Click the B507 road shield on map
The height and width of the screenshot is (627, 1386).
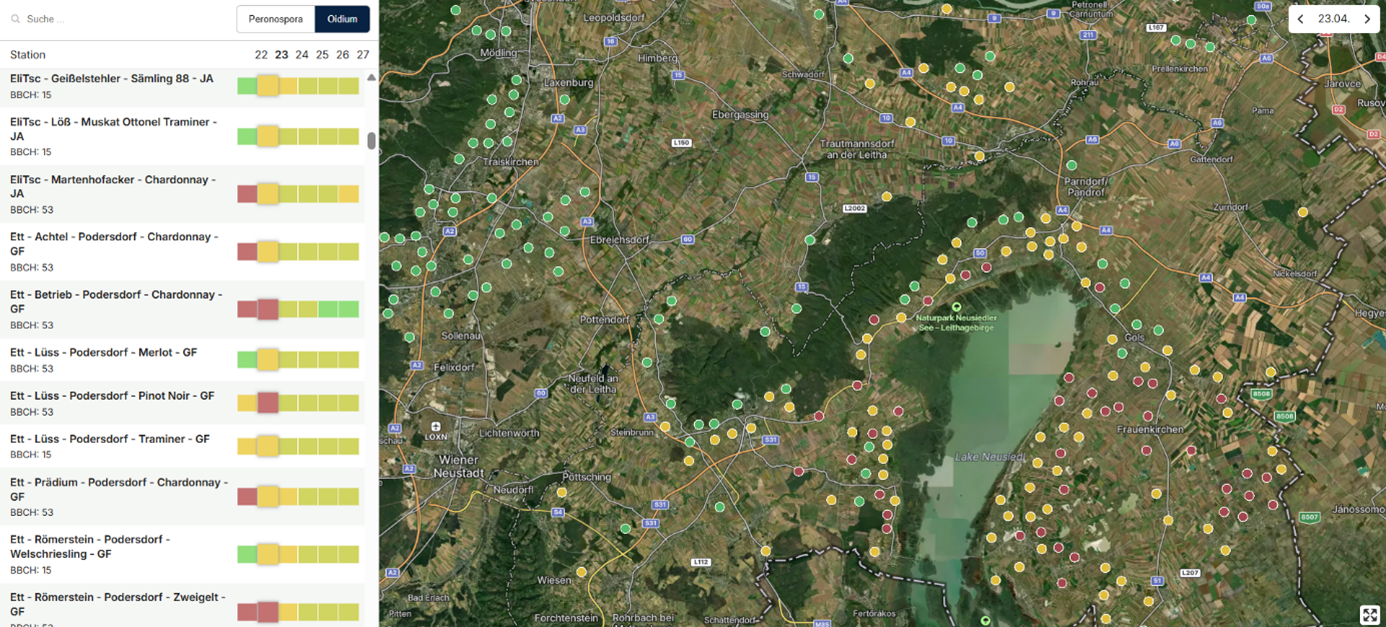point(1310,517)
